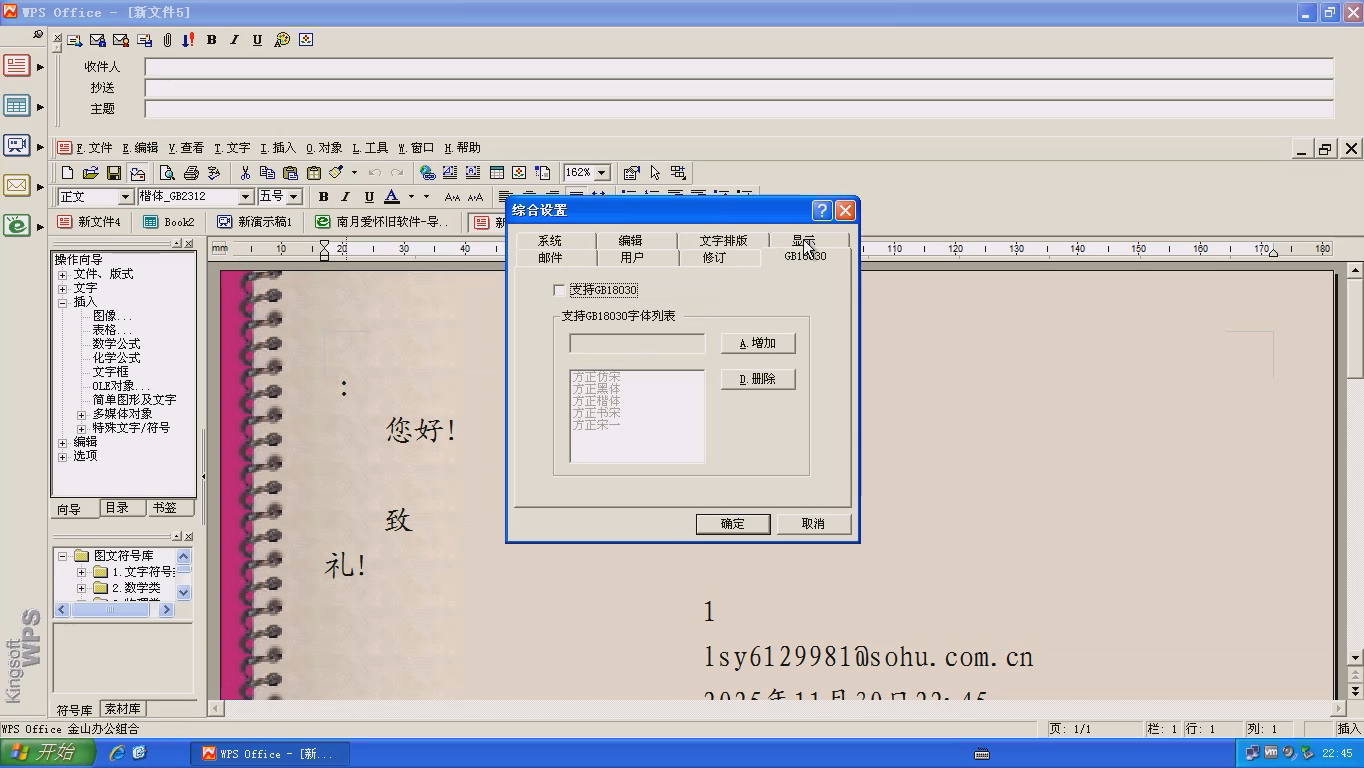Switch to the 文字排版 tab

point(723,241)
